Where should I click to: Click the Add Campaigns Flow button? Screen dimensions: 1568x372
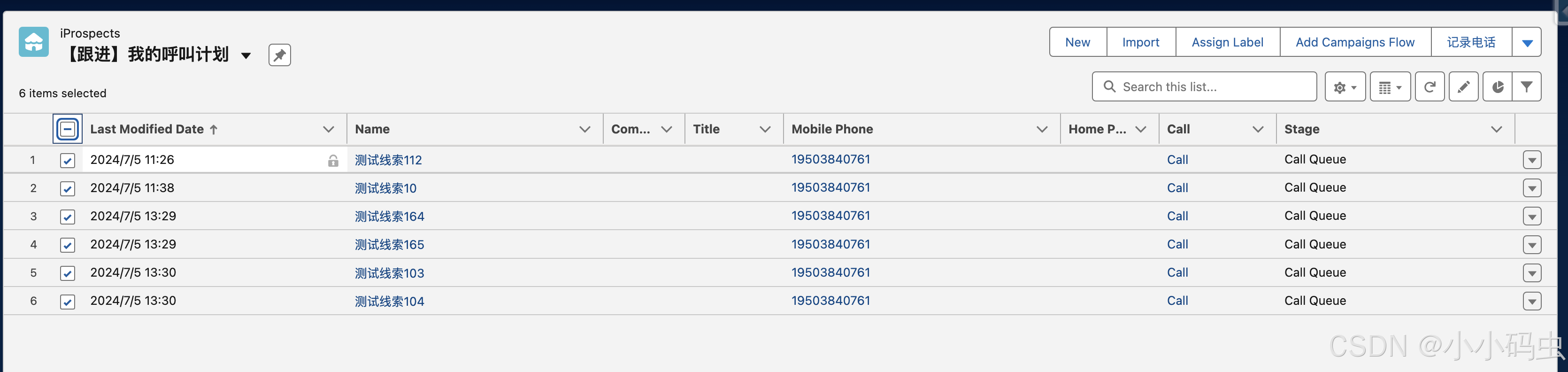[1355, 42]
